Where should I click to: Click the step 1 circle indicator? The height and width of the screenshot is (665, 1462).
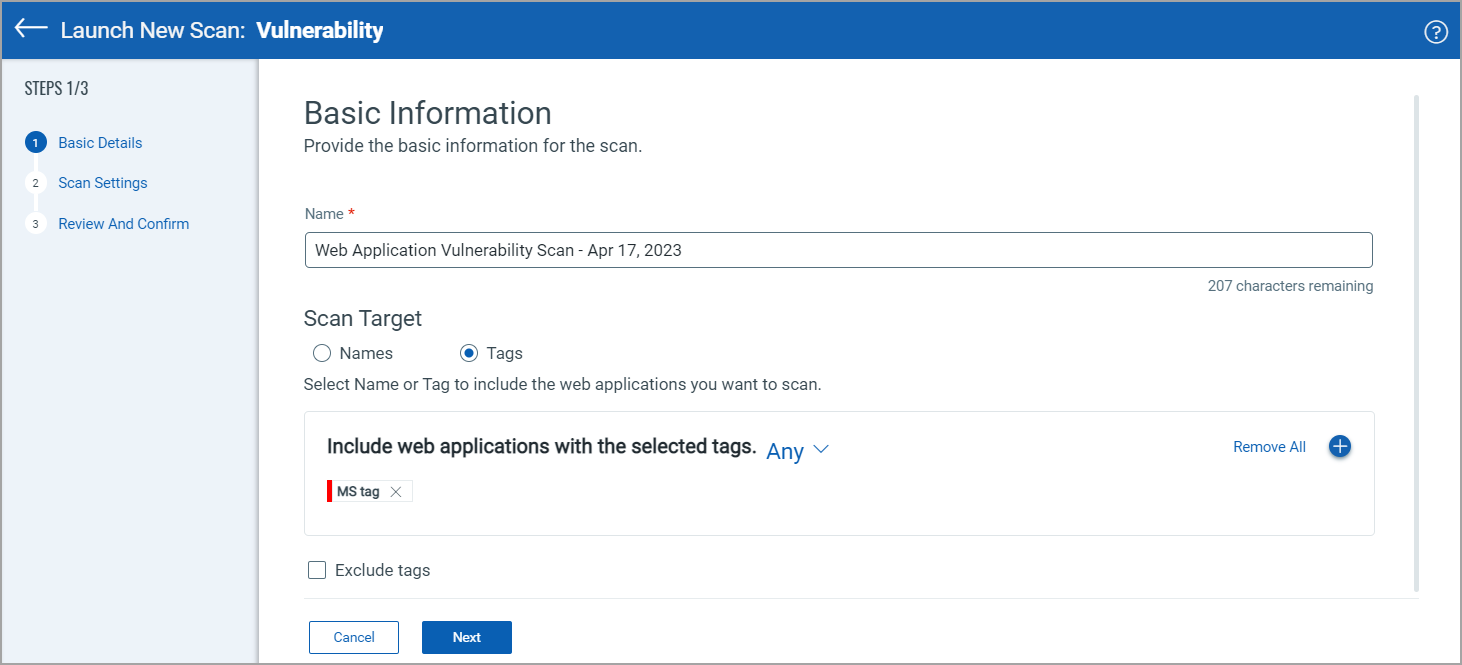point(35,143)
